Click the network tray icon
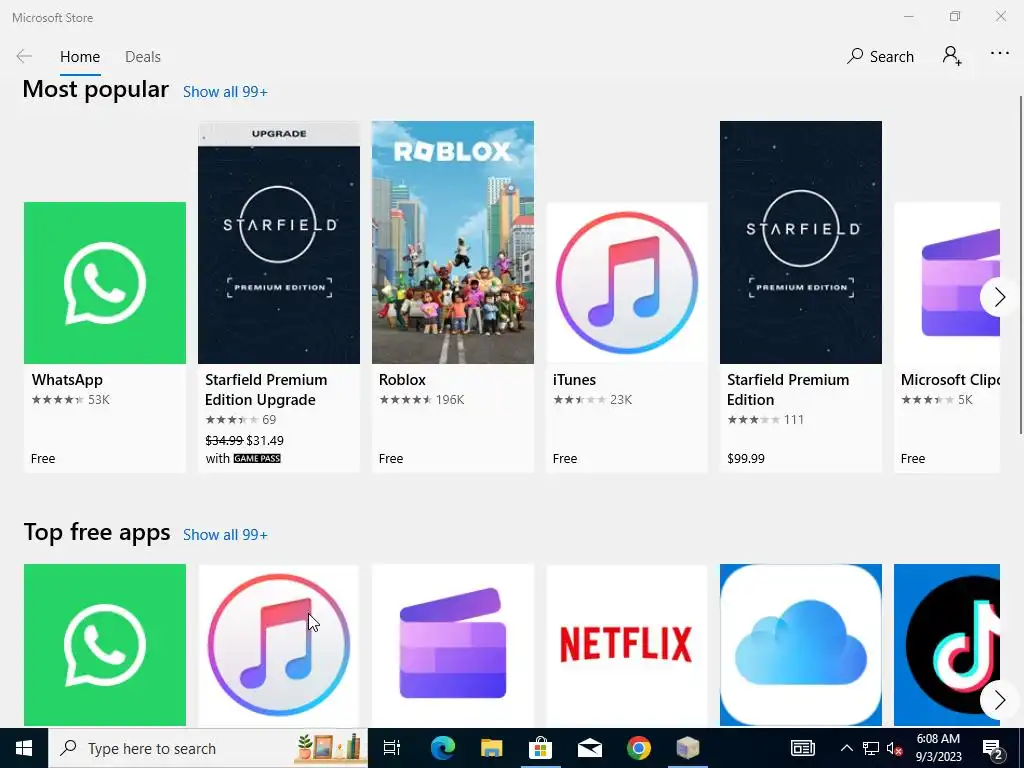1024x768 pixels. tap(871, 748)
